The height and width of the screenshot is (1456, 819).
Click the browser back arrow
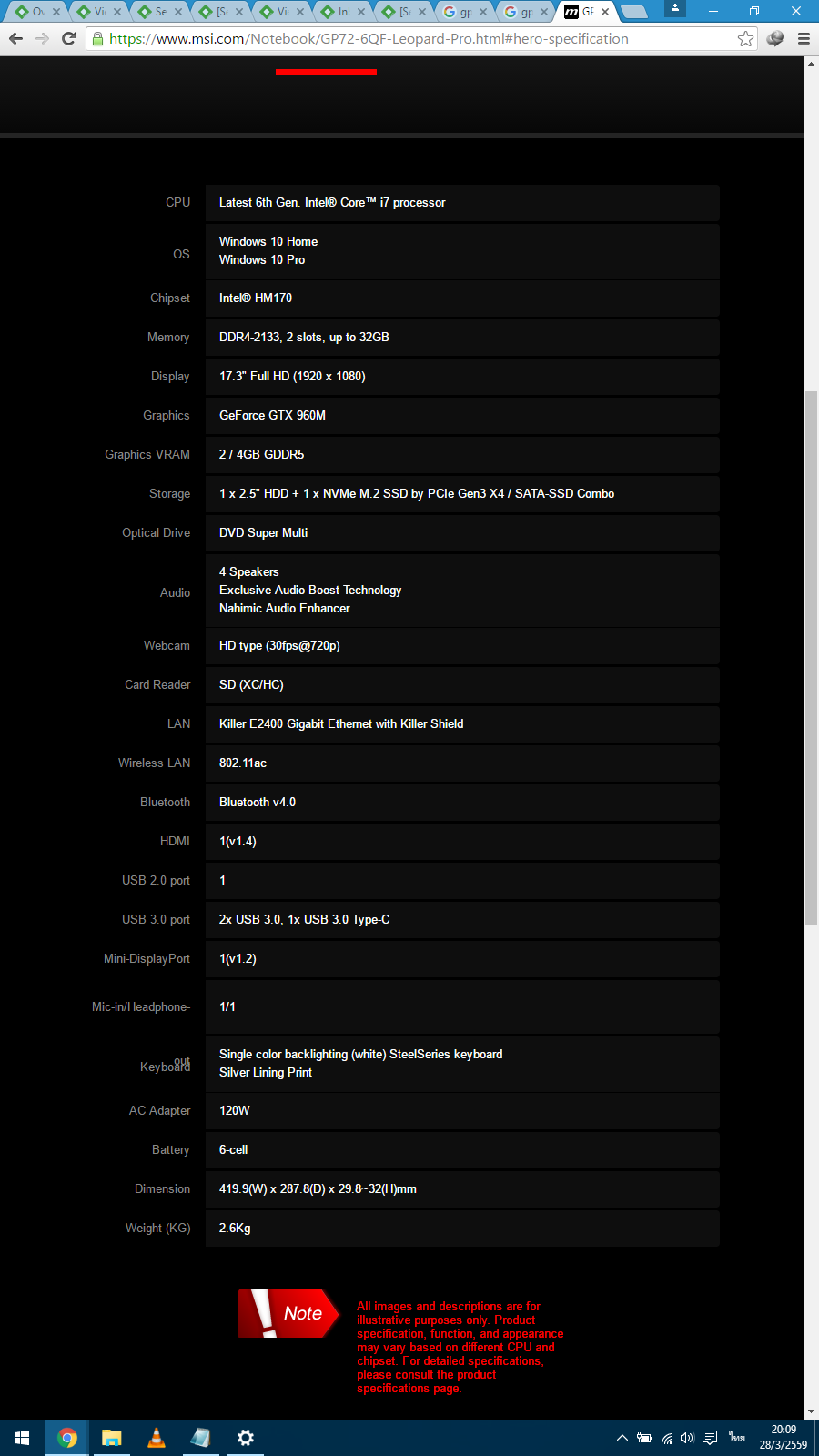[15, 39]
